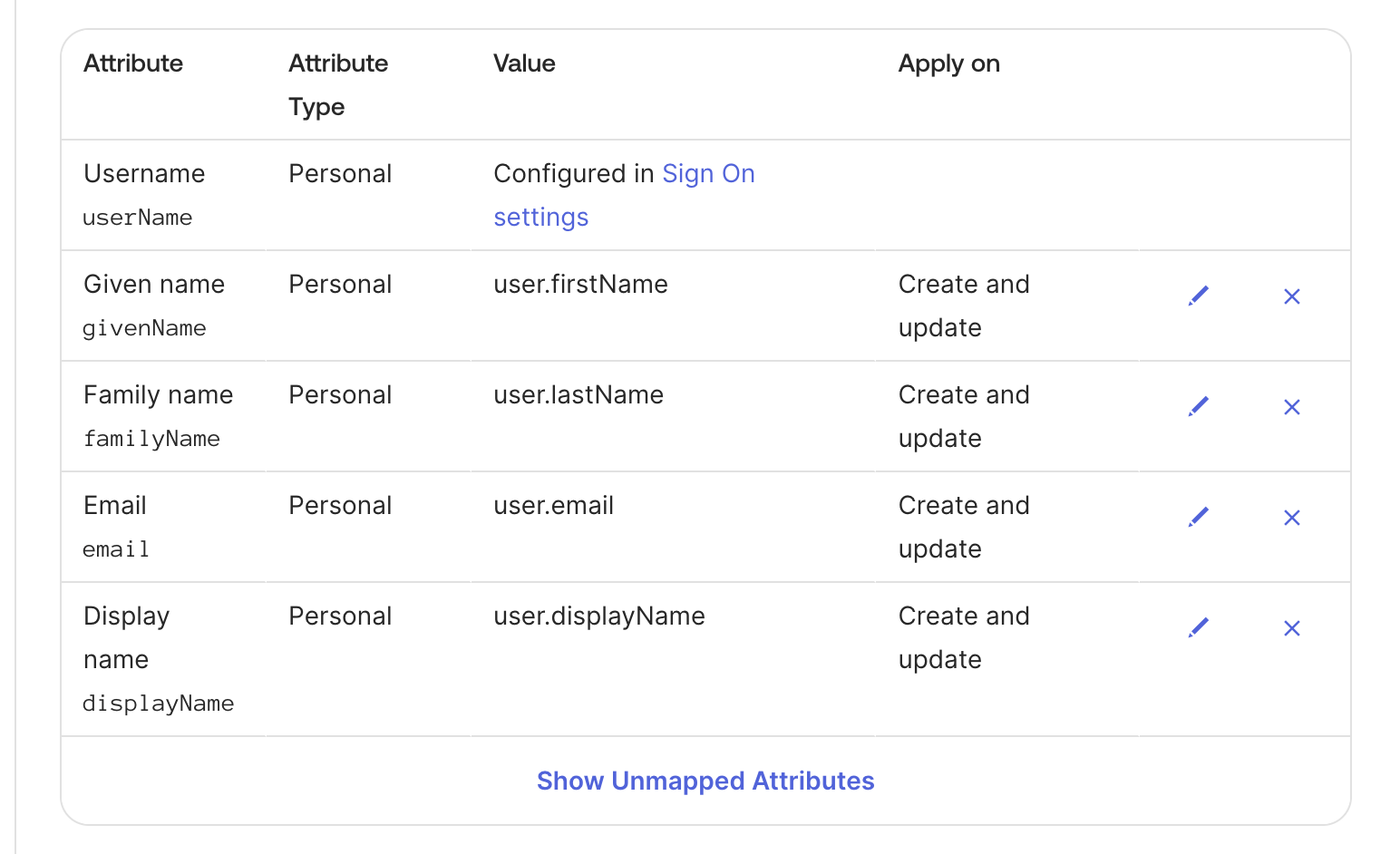
Task: Click pencil icon for Email row
Action: (1199, 518)
